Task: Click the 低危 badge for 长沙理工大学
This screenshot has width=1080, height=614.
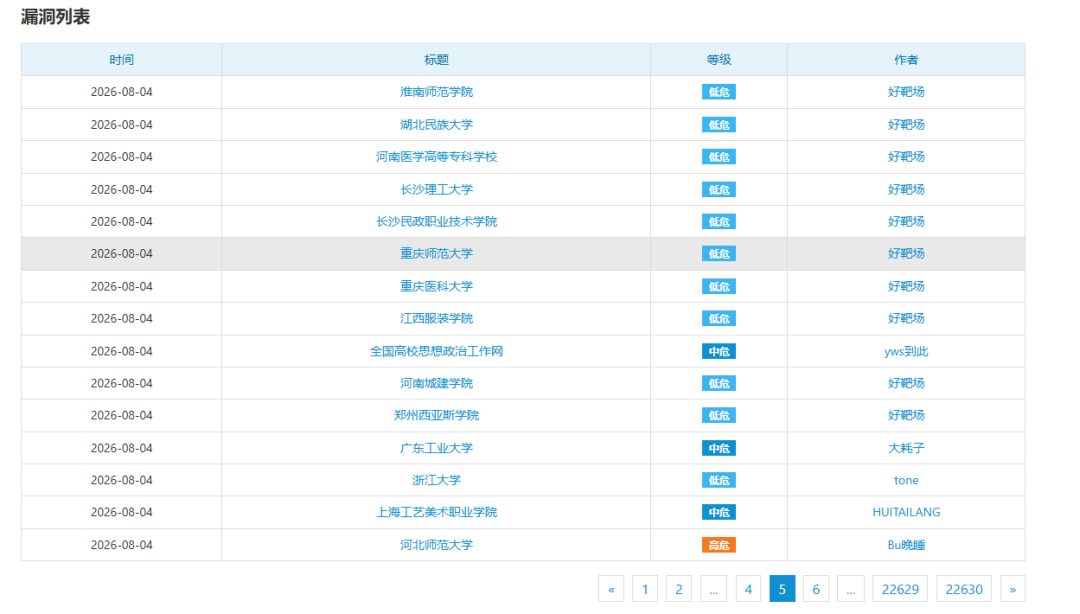Action: (x=718, y=190)
